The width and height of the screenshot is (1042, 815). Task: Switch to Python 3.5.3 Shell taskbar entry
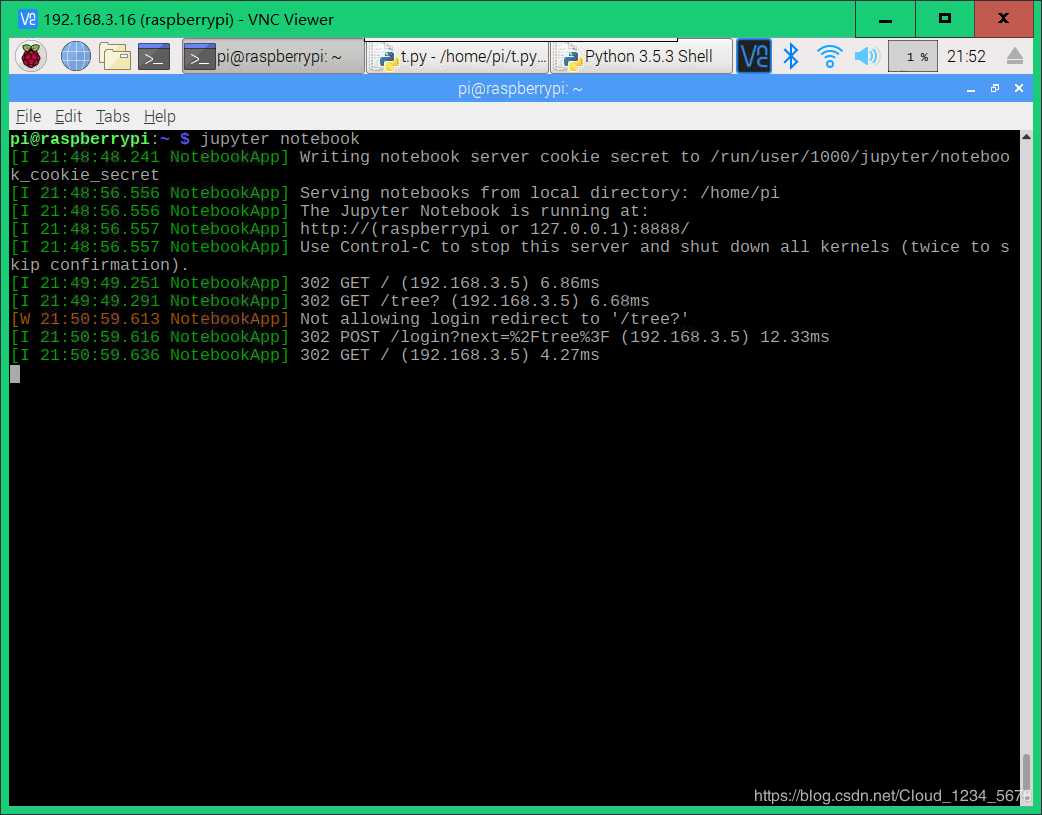pos(641,57)
